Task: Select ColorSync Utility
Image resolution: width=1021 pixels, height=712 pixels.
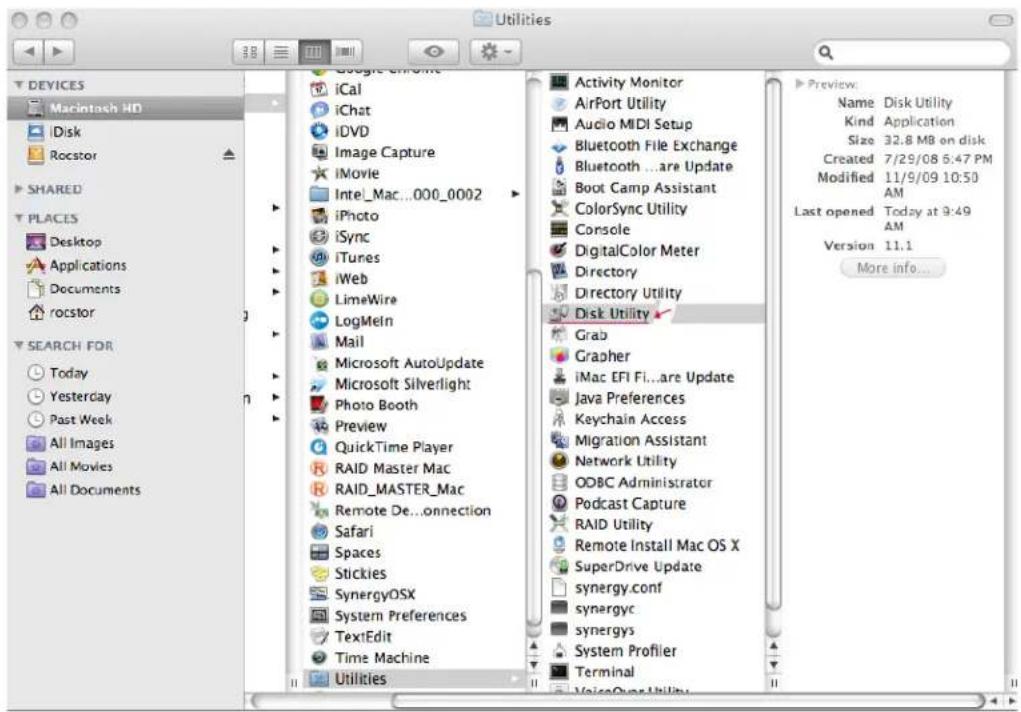Action: 619,208
